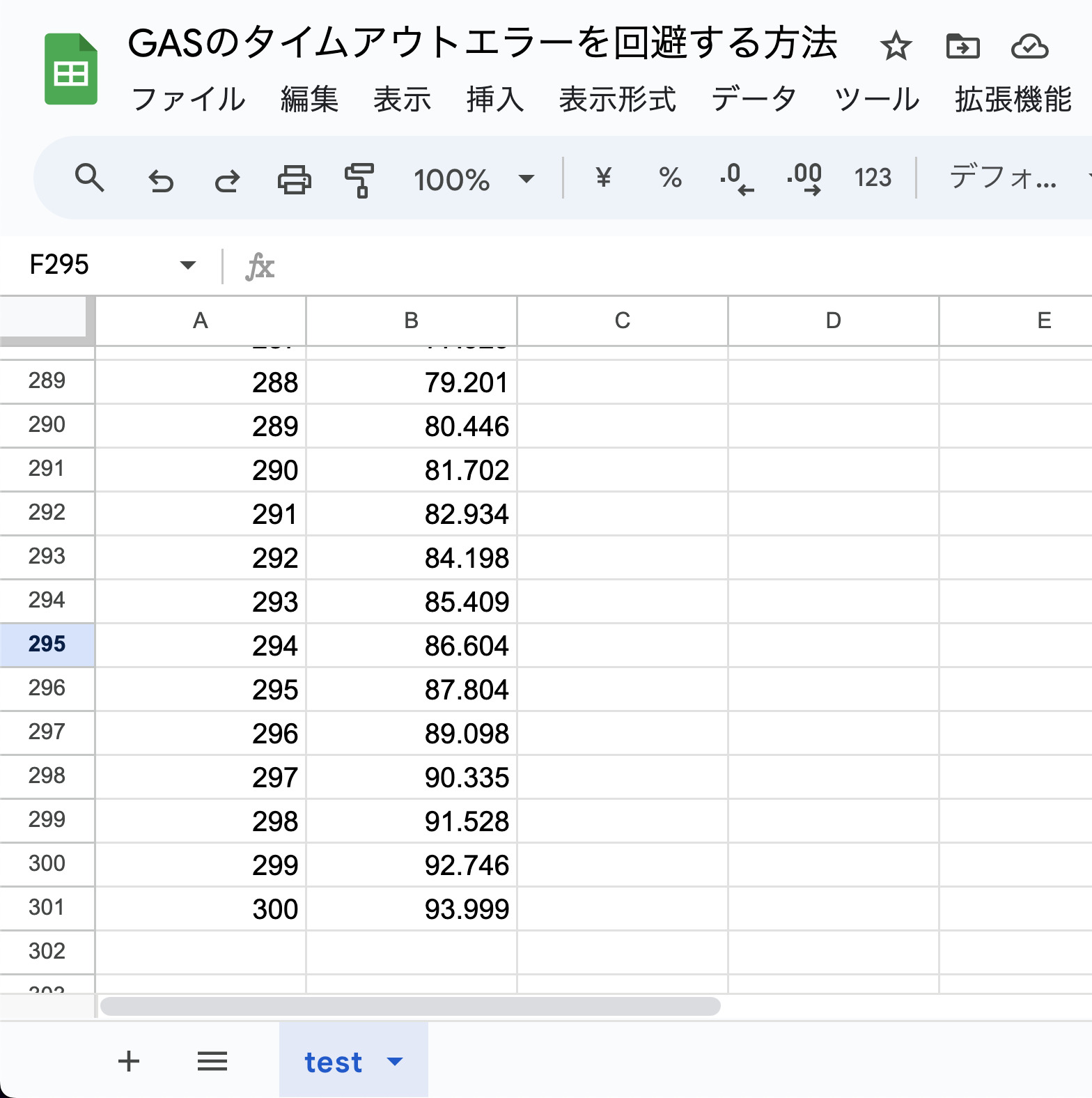
Task: Open the 表示 menu
Action: click(x=403, y=100)
